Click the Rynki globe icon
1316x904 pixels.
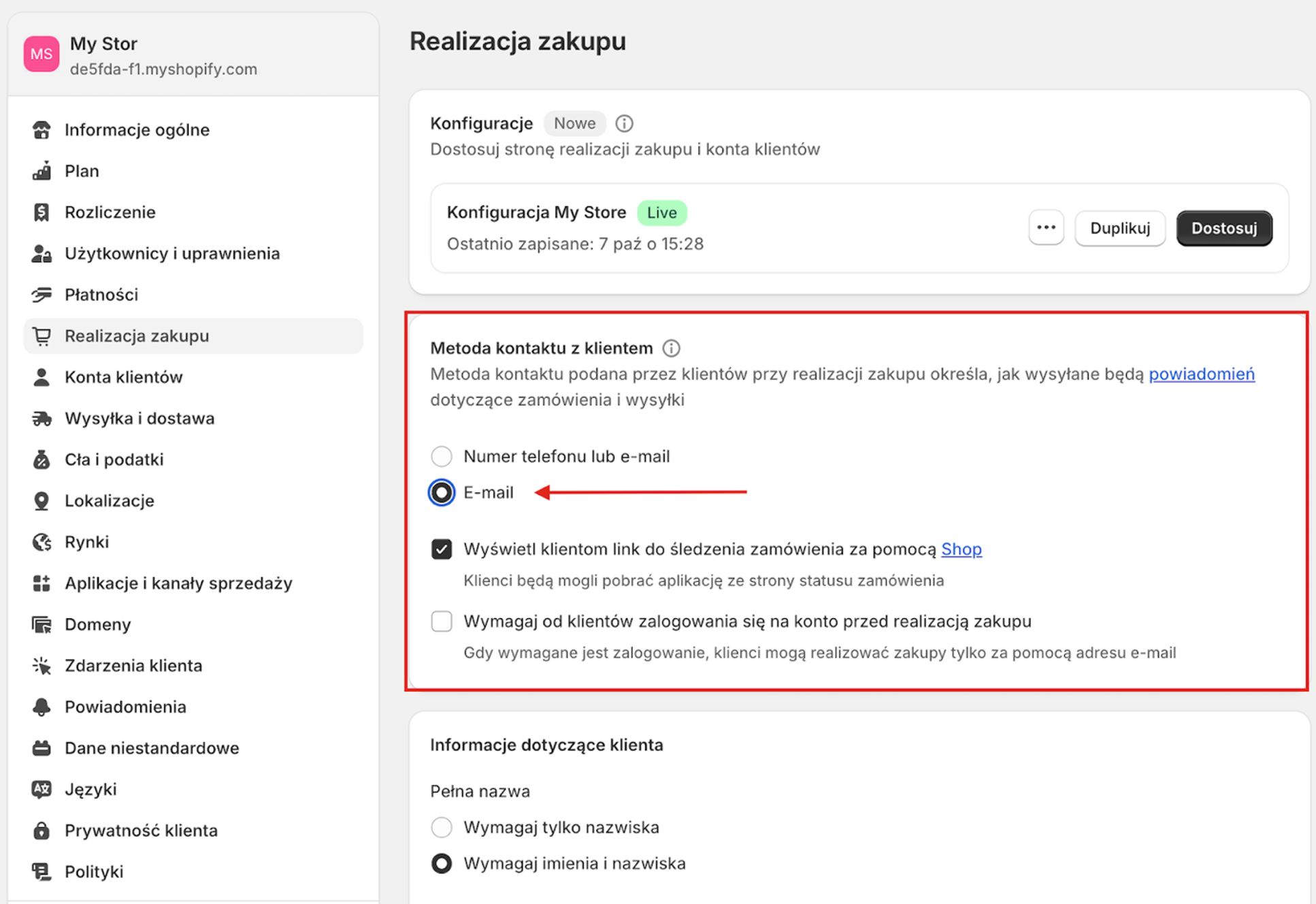pos(42,542)
